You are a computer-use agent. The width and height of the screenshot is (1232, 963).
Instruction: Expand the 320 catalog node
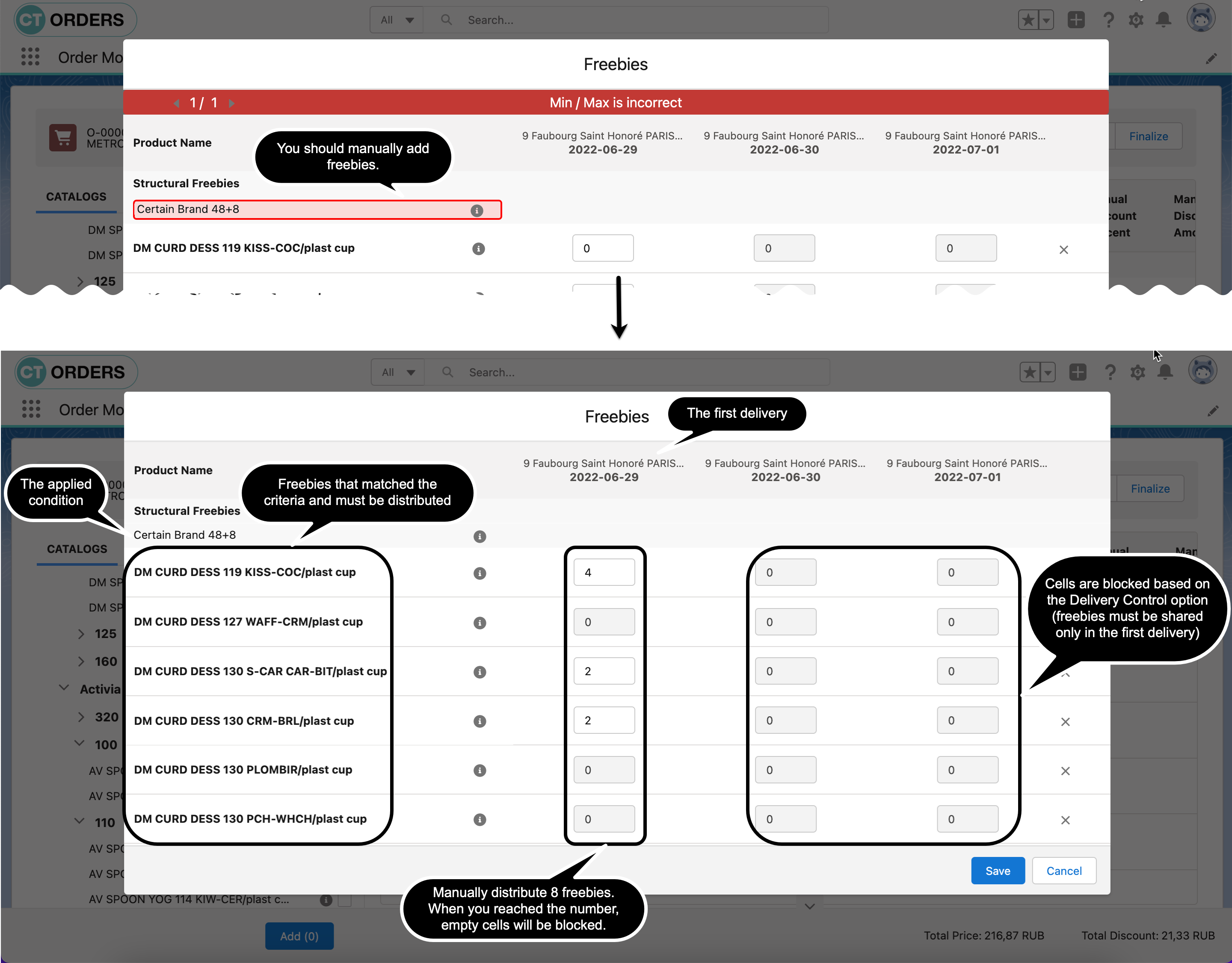[x=81, y=717]
